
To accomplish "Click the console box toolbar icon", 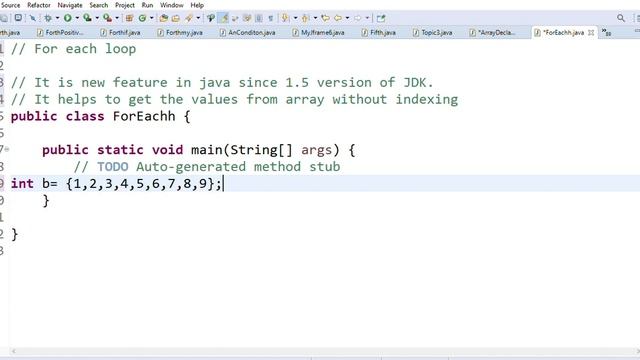I will coord(18,18).
